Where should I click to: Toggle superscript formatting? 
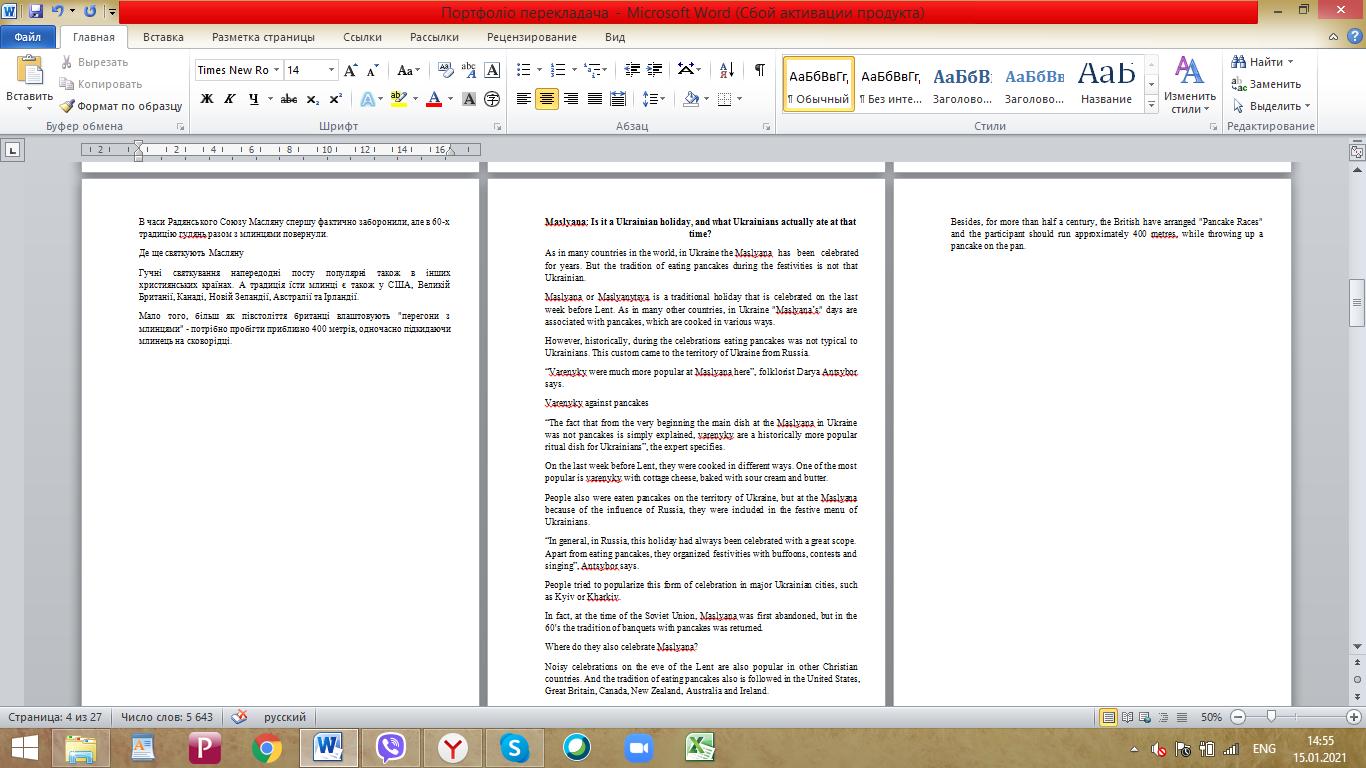click(x=335, y=99)
